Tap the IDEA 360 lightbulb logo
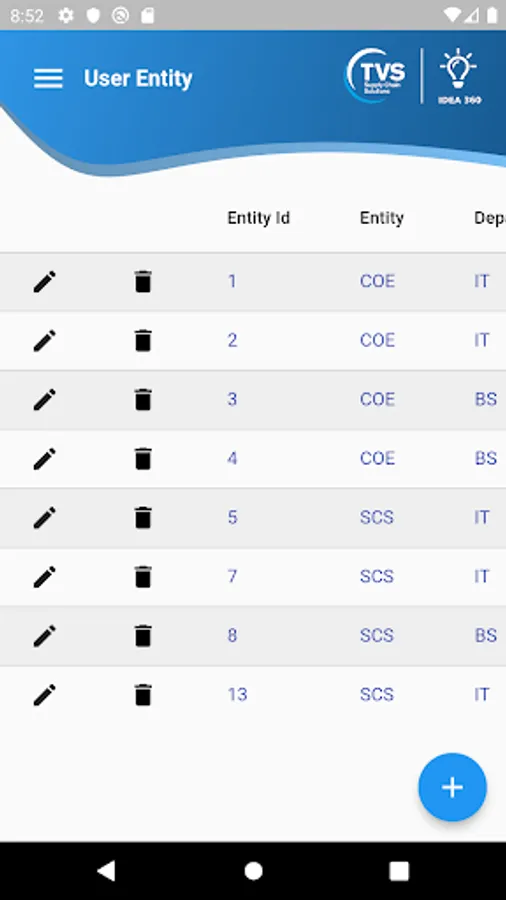506x900 pixels. click(x=459, y=76)
